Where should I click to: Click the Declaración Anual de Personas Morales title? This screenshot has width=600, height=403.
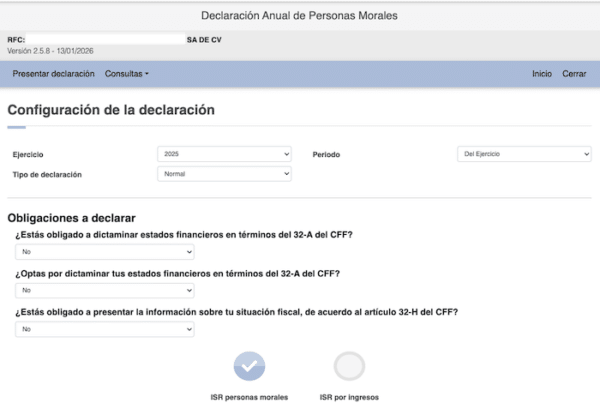[x=299, y=16]
